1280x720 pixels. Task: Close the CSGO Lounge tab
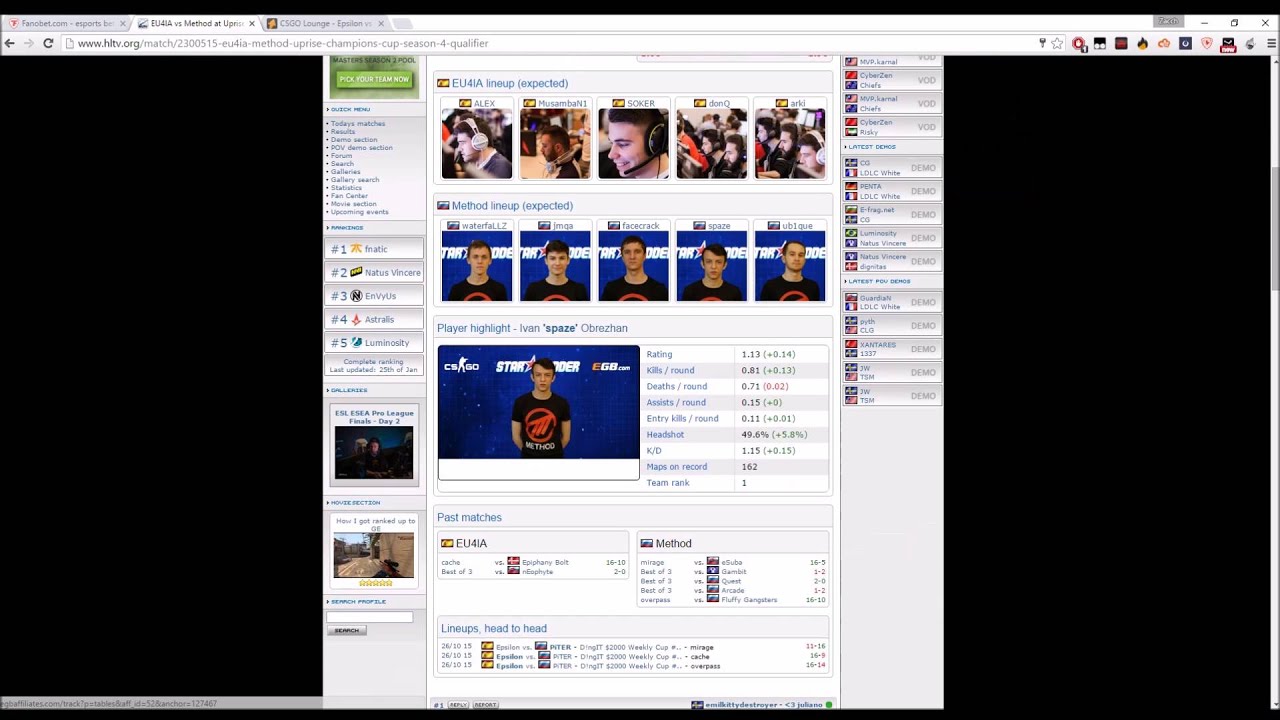pyautogui.click(x=381, y=23)
